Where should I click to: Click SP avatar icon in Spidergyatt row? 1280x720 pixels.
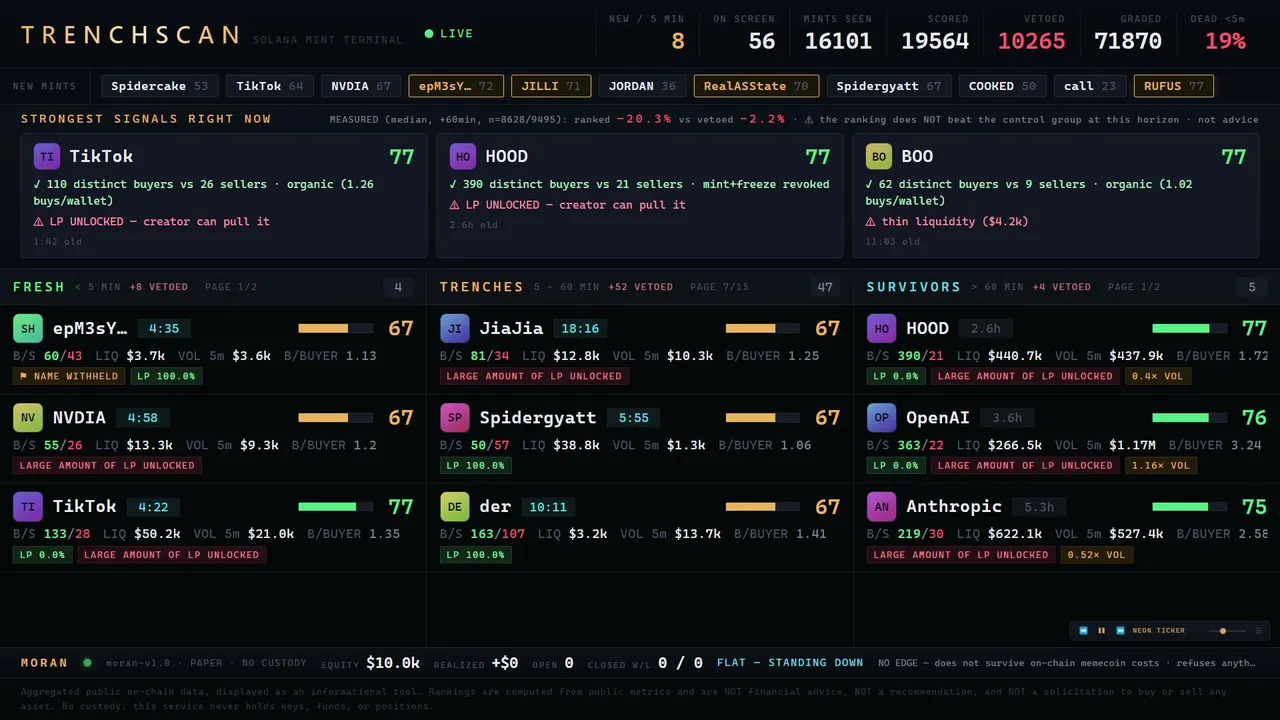click(455, 417)
